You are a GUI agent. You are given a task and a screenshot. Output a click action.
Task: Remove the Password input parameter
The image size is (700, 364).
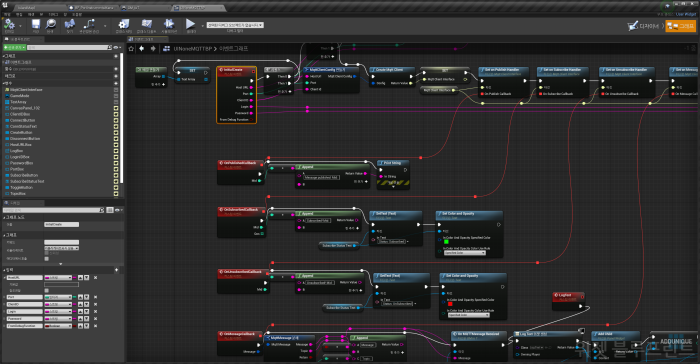(95, 318)
